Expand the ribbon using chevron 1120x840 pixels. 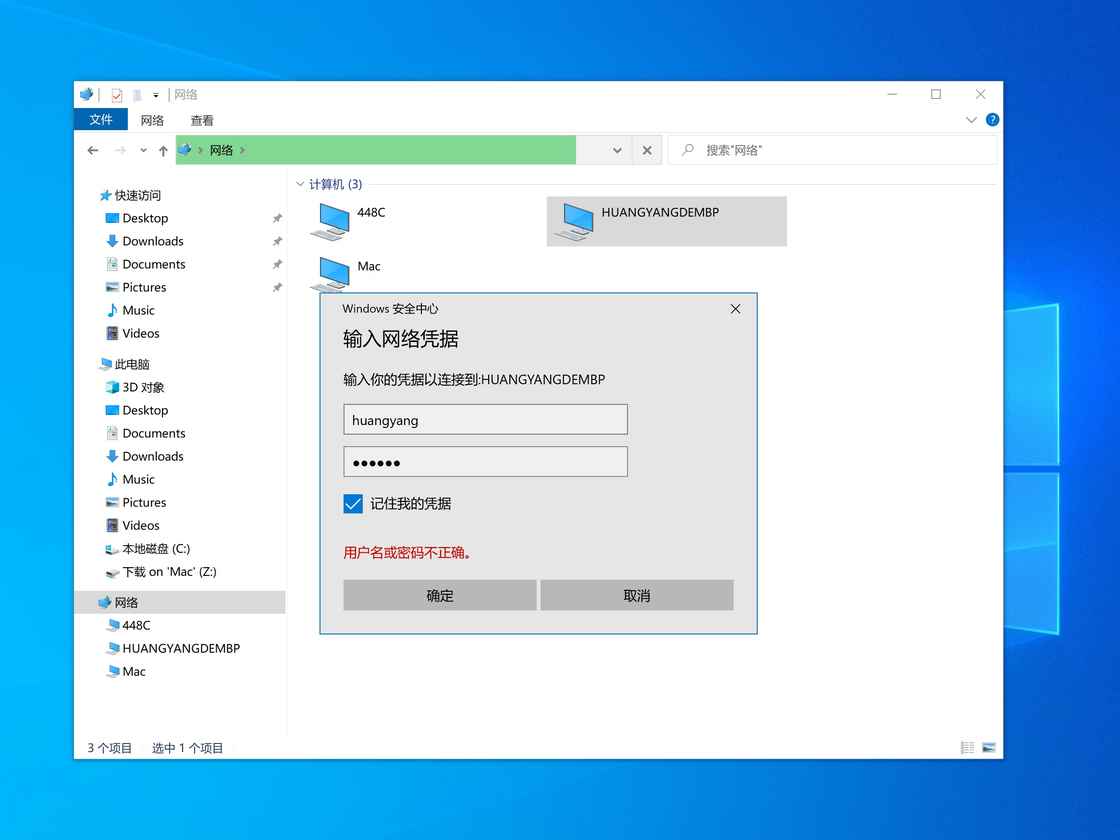tap(971, 119)
